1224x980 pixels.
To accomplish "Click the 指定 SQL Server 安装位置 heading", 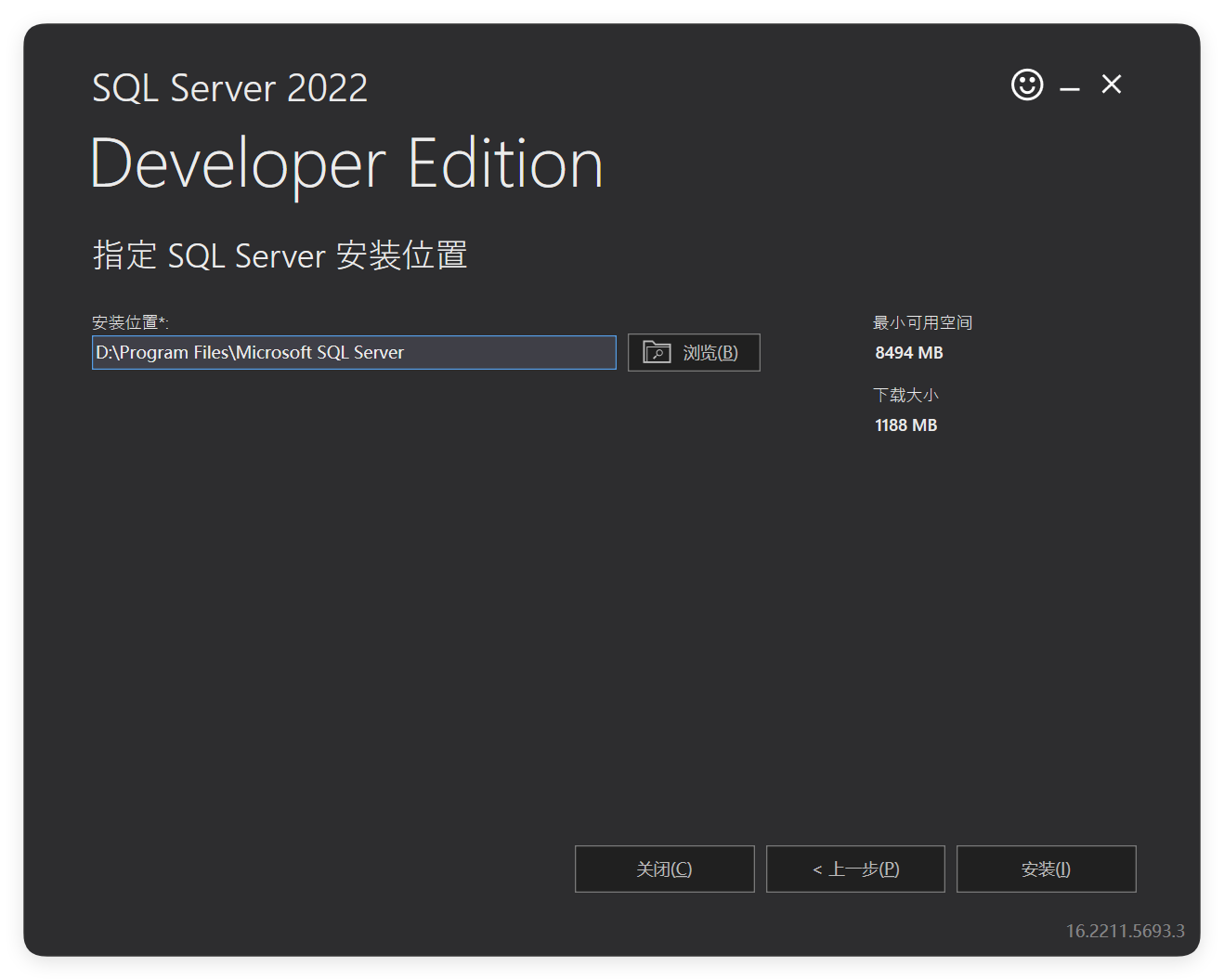I will coord(280,255).
